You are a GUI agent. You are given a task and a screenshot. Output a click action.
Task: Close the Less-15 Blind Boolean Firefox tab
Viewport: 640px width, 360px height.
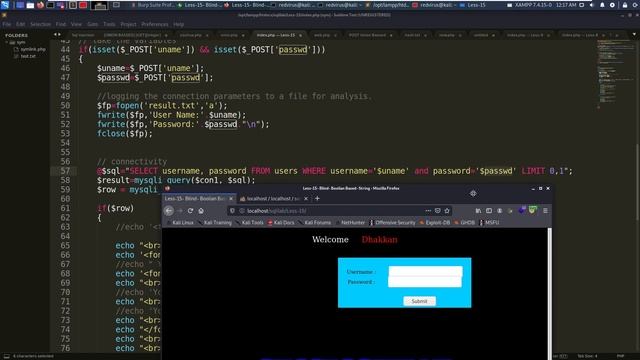coord(231,198)
